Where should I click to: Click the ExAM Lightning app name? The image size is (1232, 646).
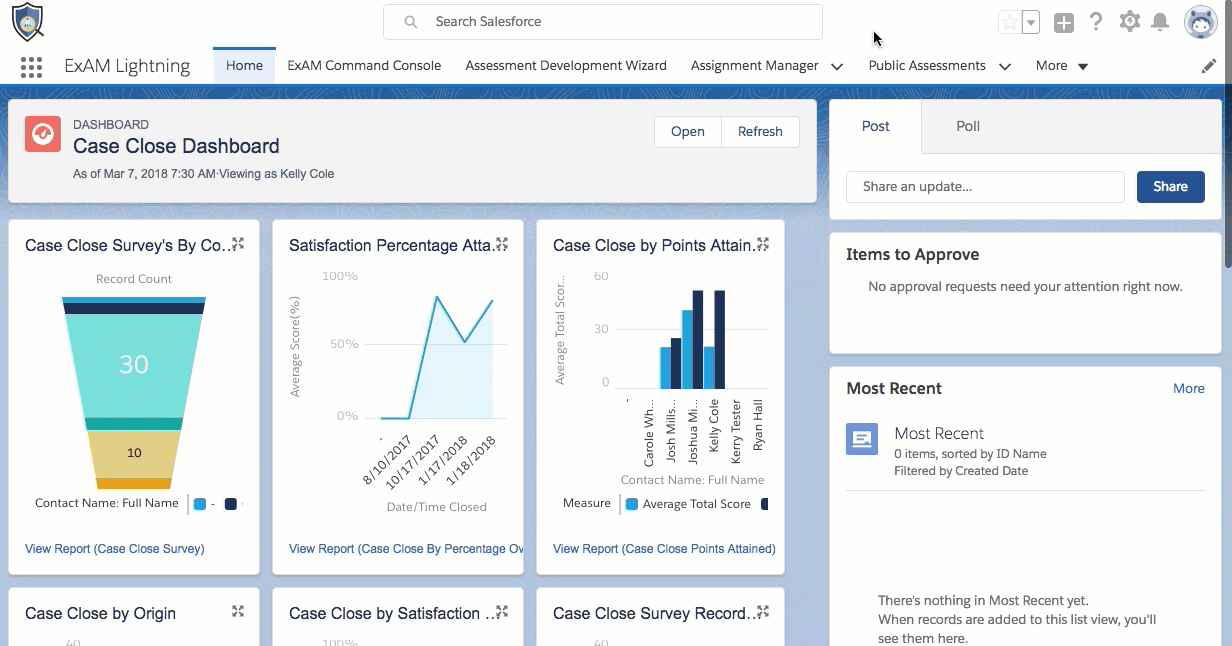point(127,66)
